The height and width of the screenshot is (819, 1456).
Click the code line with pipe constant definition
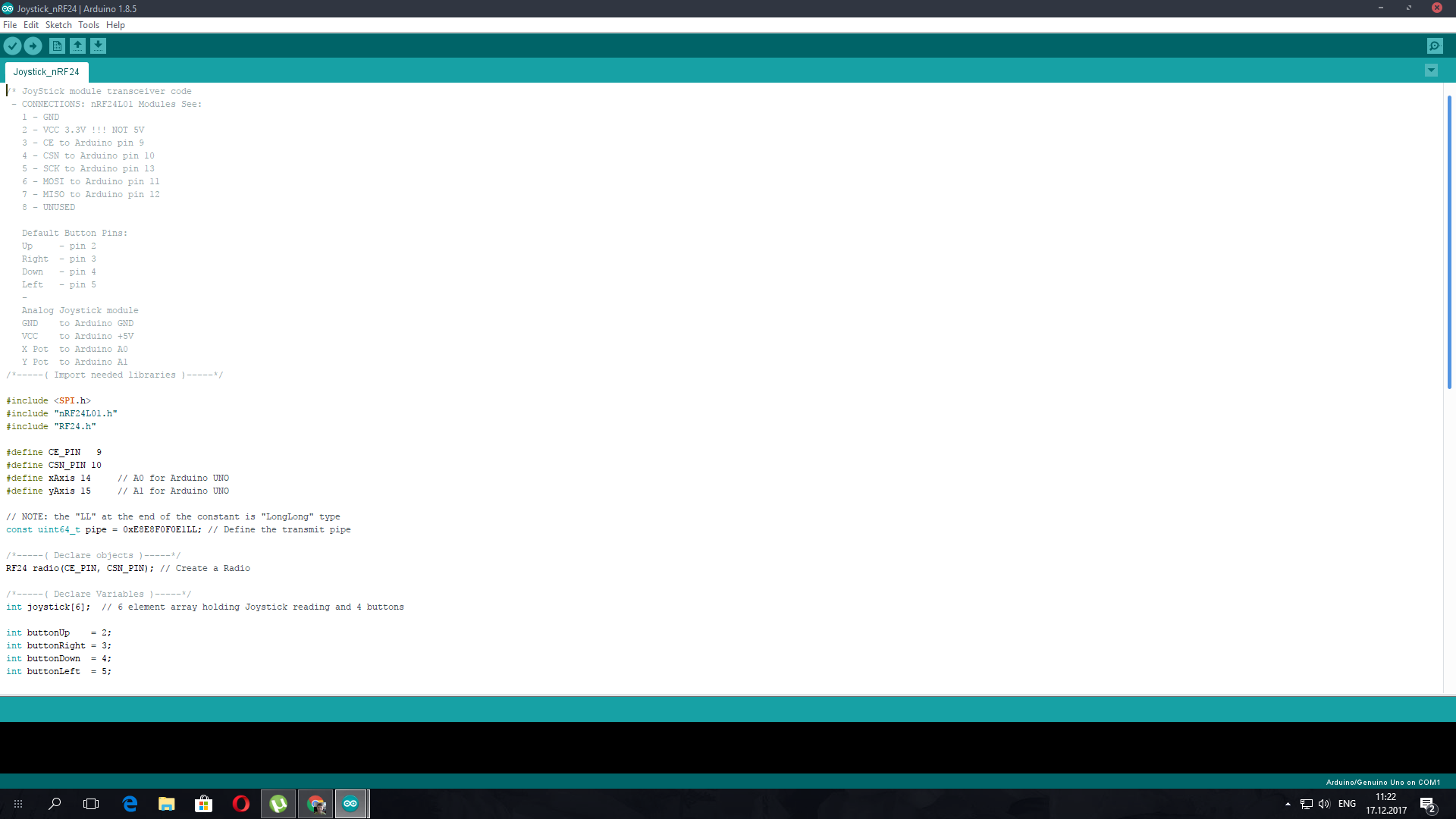[x=178, y=530]
